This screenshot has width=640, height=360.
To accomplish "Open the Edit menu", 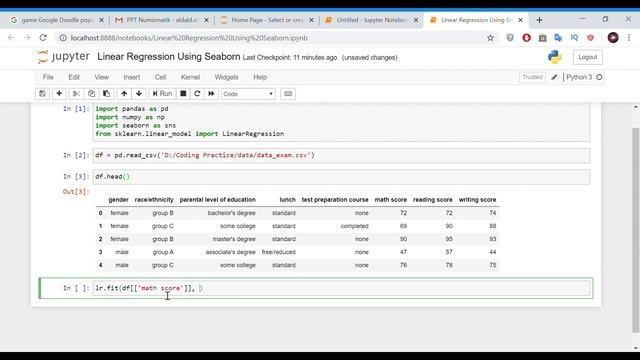I will [74, 77].
